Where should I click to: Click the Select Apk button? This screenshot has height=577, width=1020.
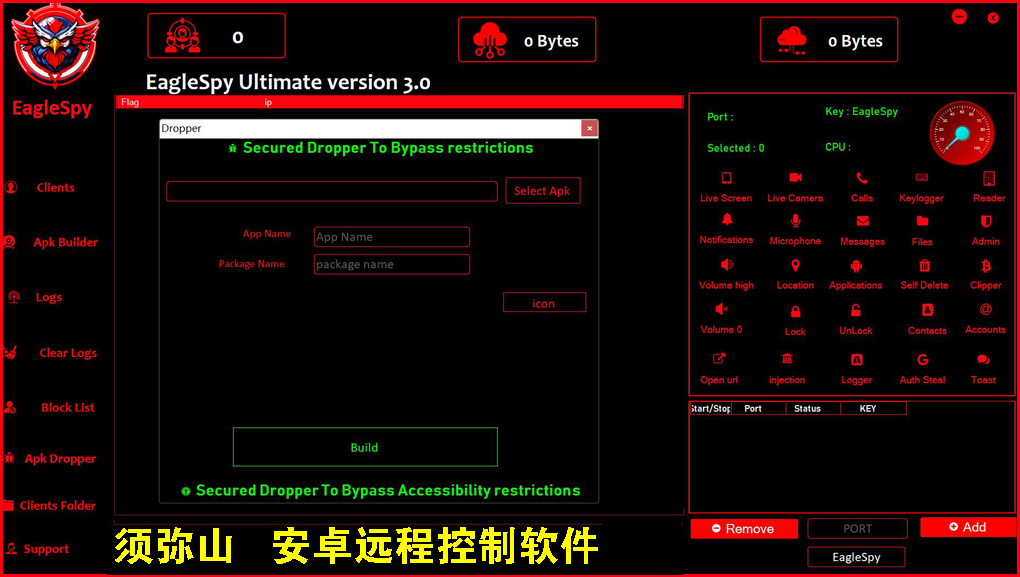pos(543,191)
